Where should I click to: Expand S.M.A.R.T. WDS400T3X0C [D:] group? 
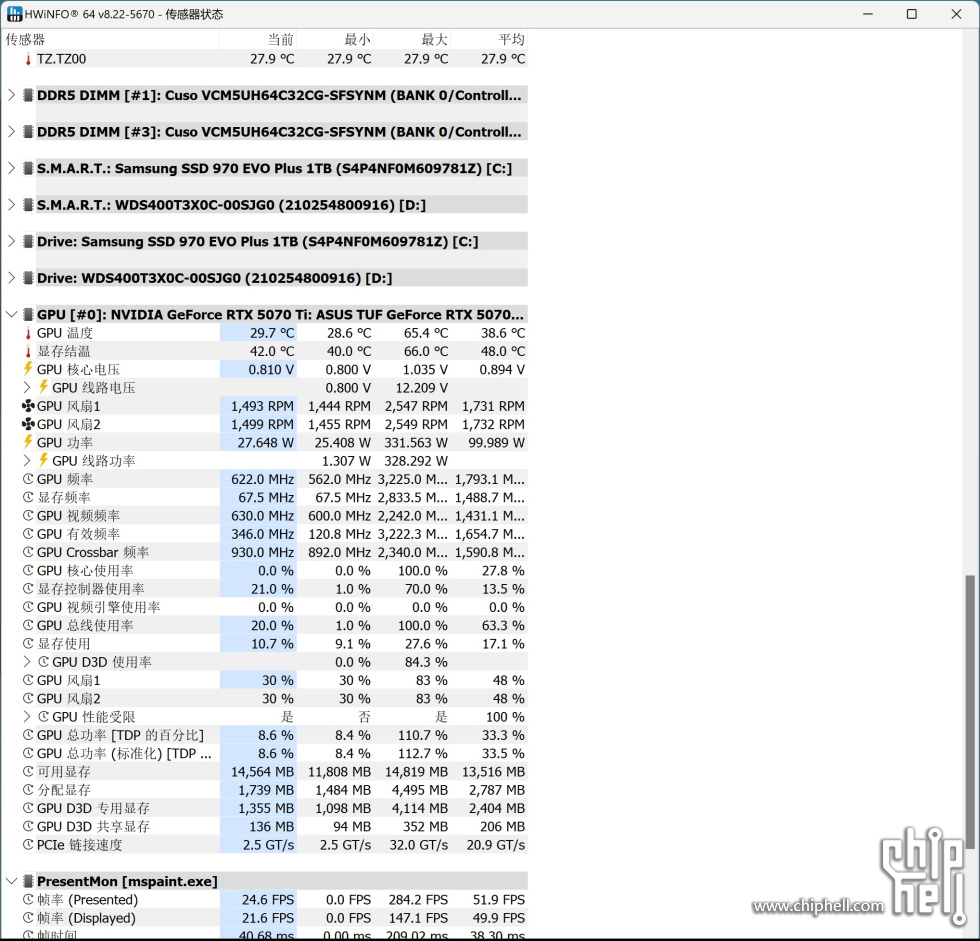tap(11, 204)
